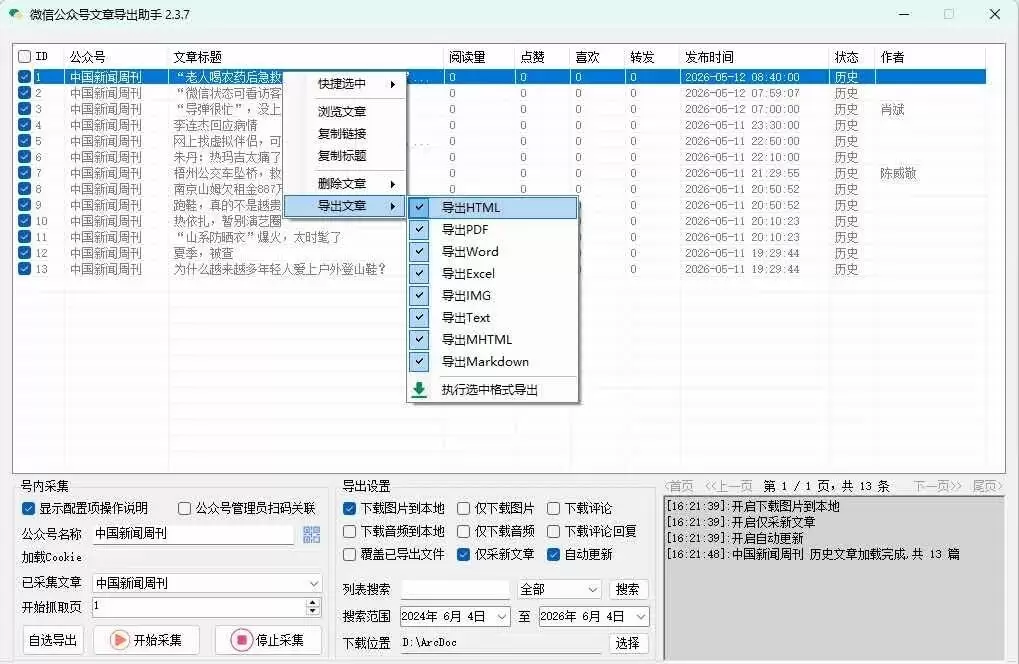
Task: Enable 覆盖已导出文件 checkbox
Action: (x=350, y=554)
